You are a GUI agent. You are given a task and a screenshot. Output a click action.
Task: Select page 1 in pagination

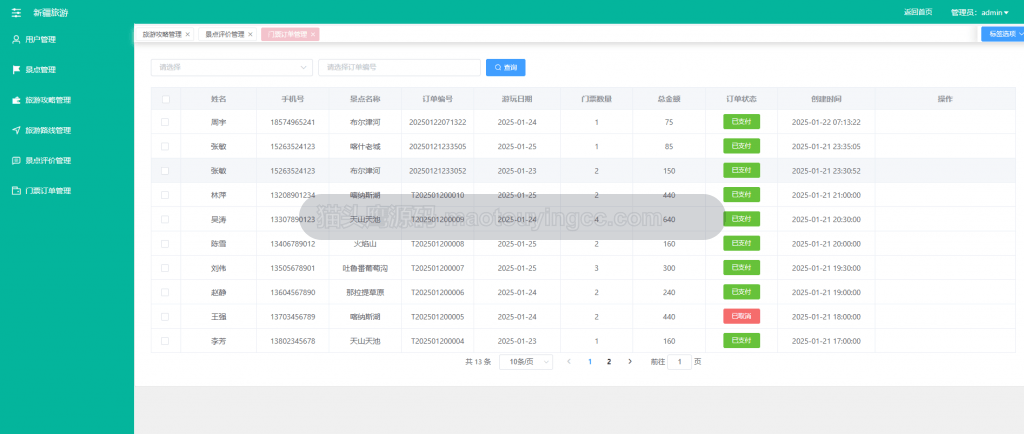(x=590, y=361)
